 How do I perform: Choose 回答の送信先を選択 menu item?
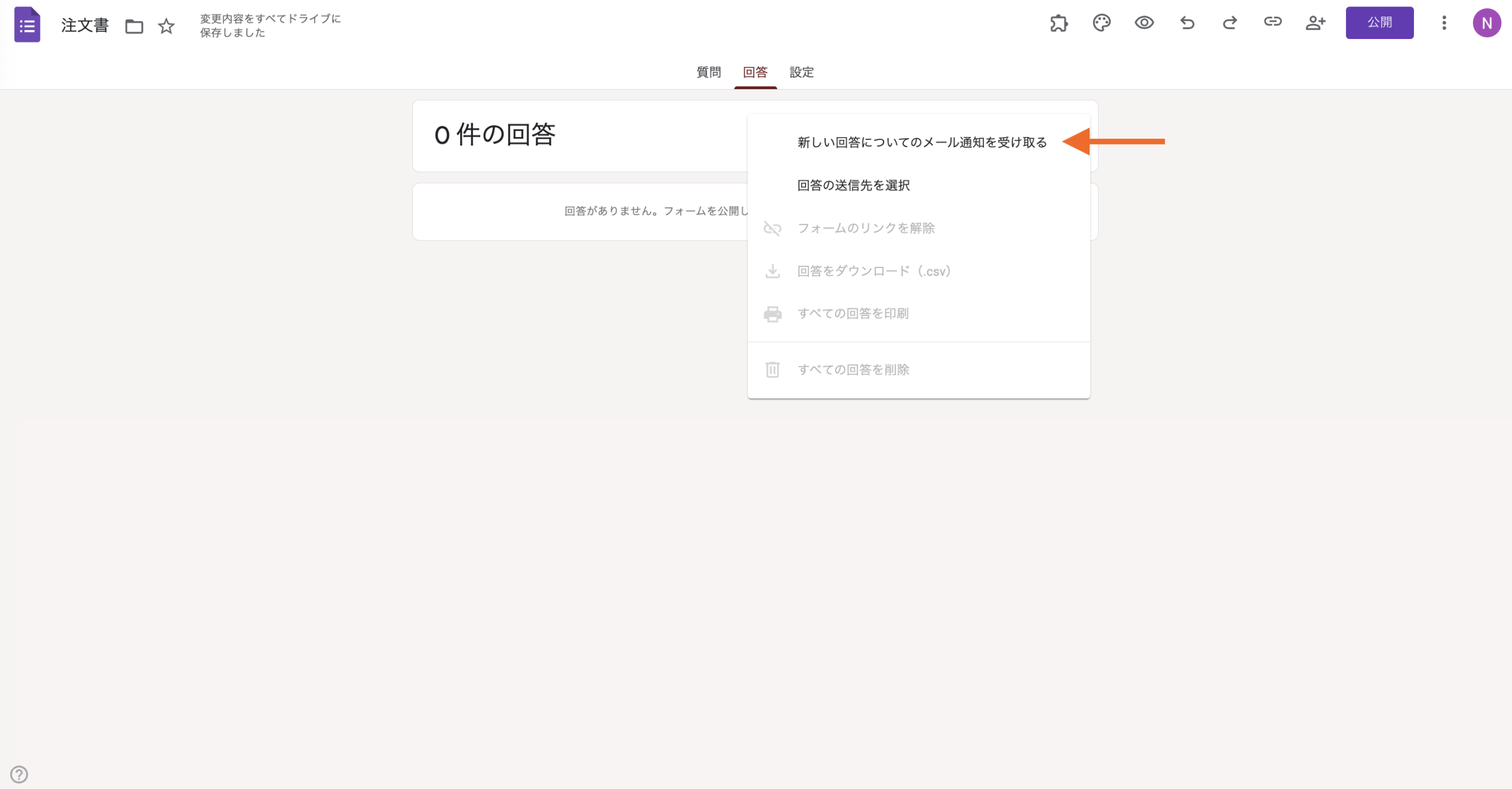(x=853, y=185)
